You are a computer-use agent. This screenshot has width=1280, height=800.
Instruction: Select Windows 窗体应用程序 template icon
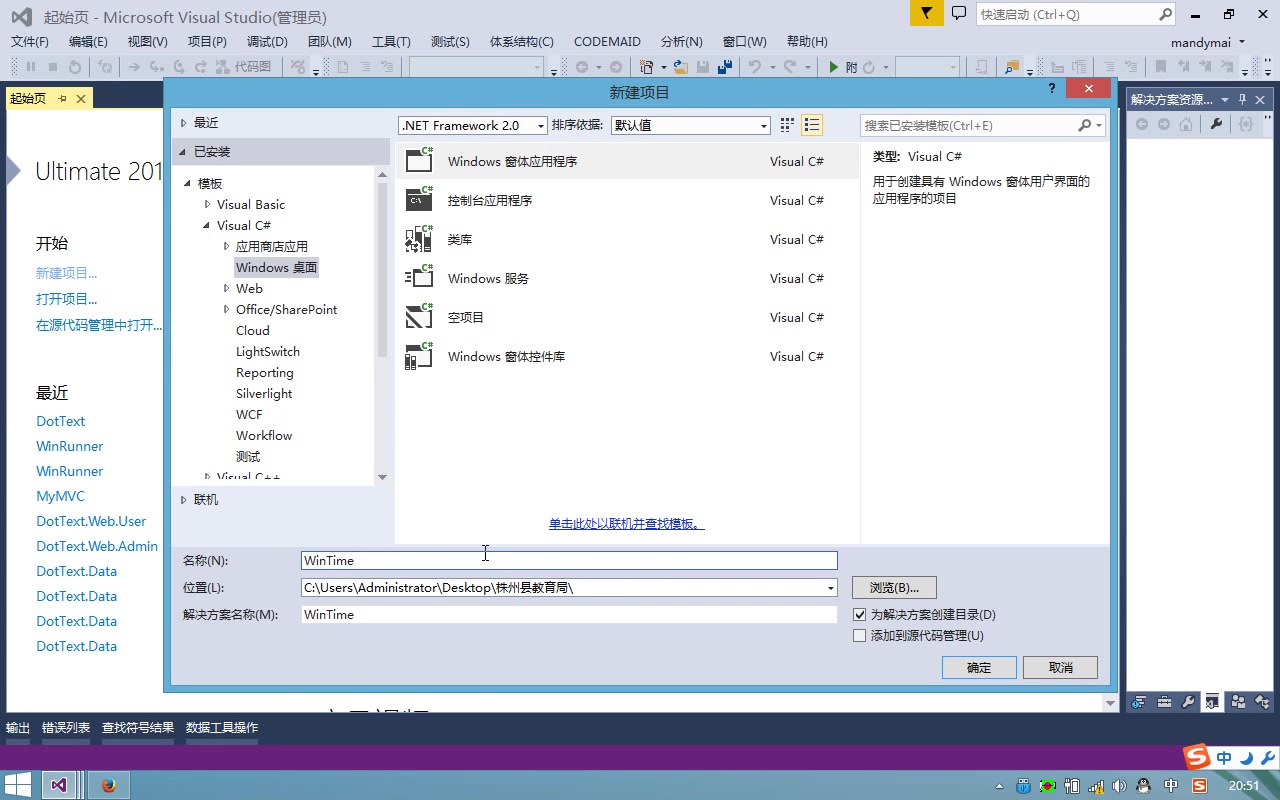(419, 160)
